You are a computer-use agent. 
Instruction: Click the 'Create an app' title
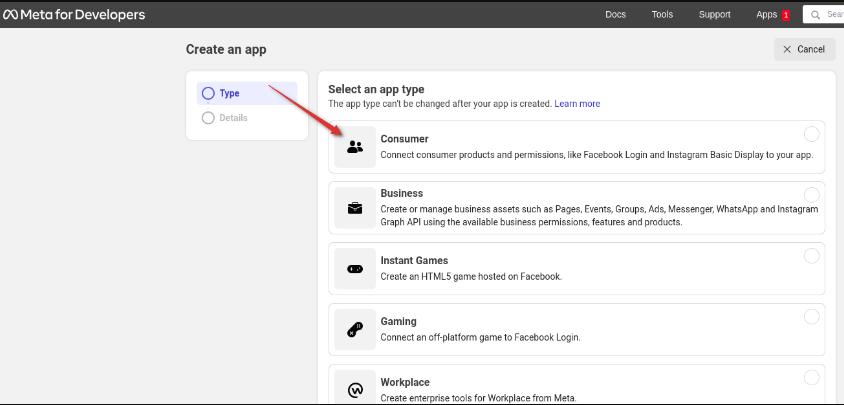[226, 50]
